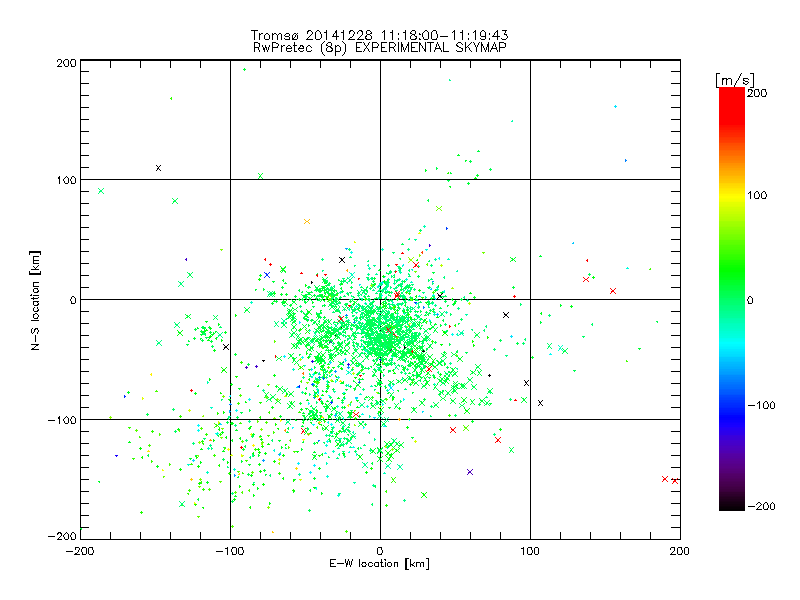The height and width of the screenshot is (600, 800).
Task: Click the "N-S location [km]" axis label
Action: [35, 300]
